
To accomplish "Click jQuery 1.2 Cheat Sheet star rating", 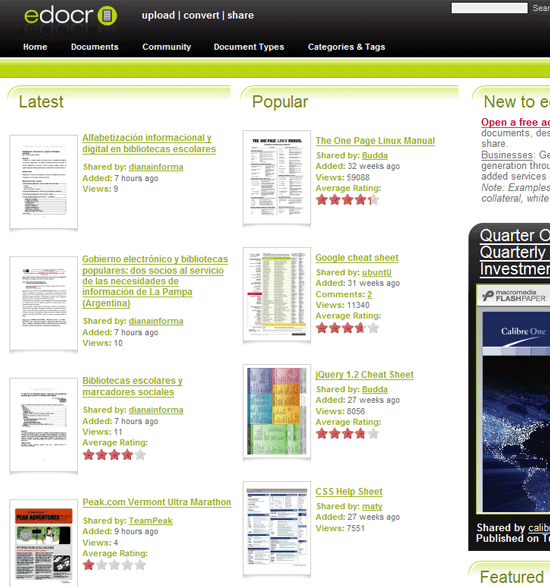I will 347,434.
